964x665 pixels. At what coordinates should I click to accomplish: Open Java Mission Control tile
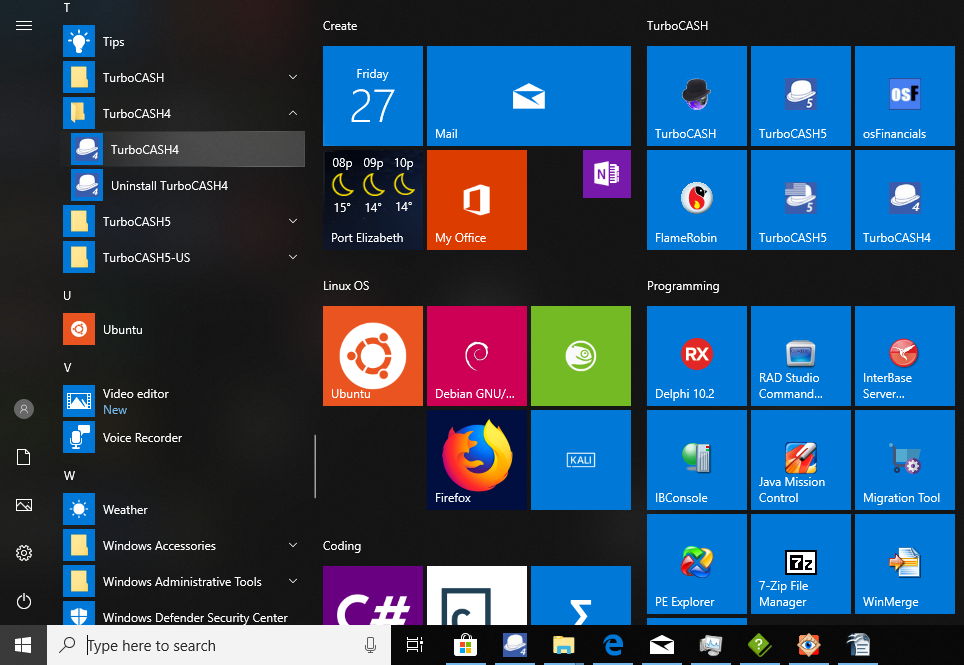point(800,460)
